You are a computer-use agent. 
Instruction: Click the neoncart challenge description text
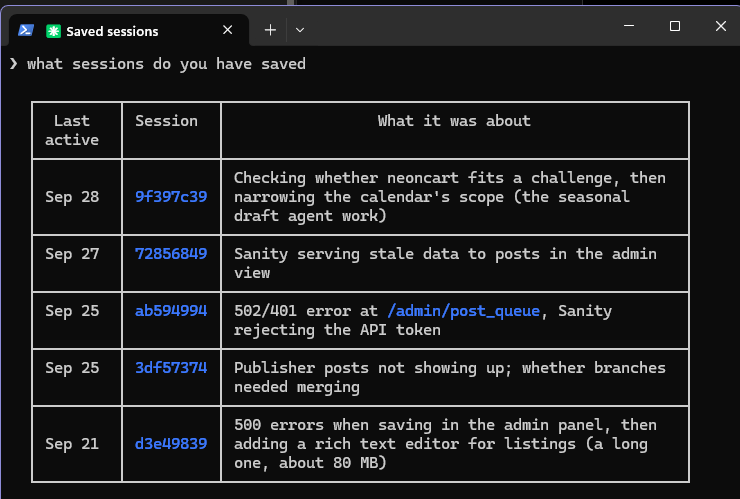click(450, 197)
